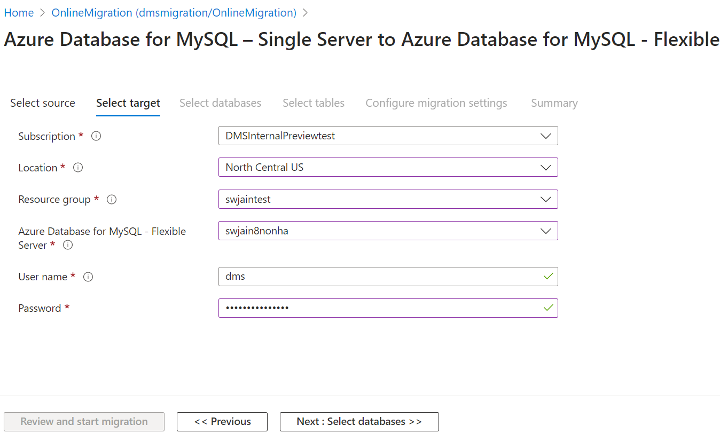Click the User name green validation checkmark

[x=548, y=276]
